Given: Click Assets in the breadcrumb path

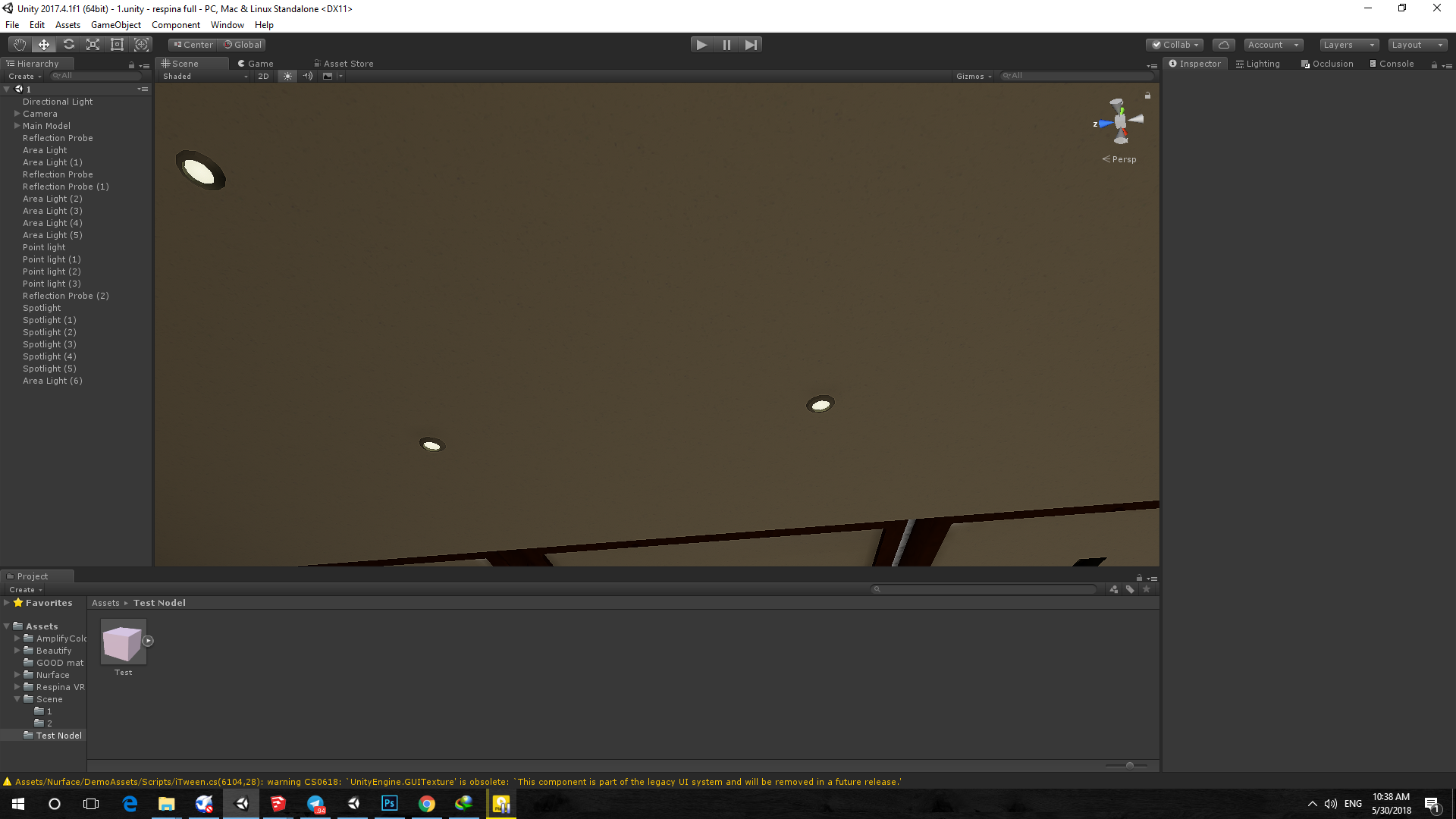Looking at the screenshot, I should 106,603.
